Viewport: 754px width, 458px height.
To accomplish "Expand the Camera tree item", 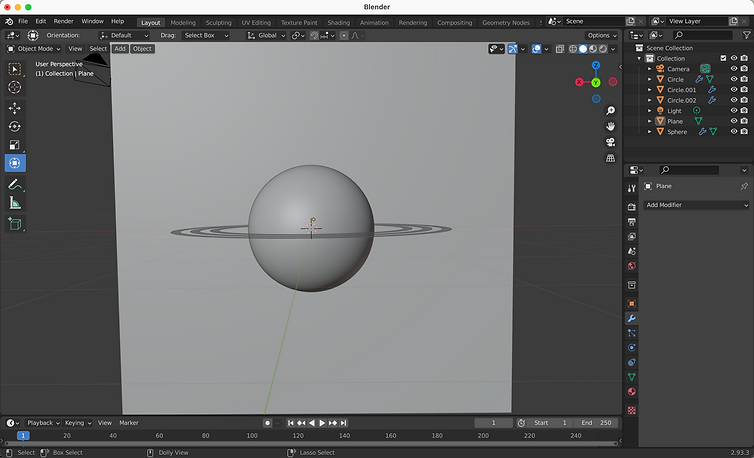I will pyautogui.click(x=650, y=69).
